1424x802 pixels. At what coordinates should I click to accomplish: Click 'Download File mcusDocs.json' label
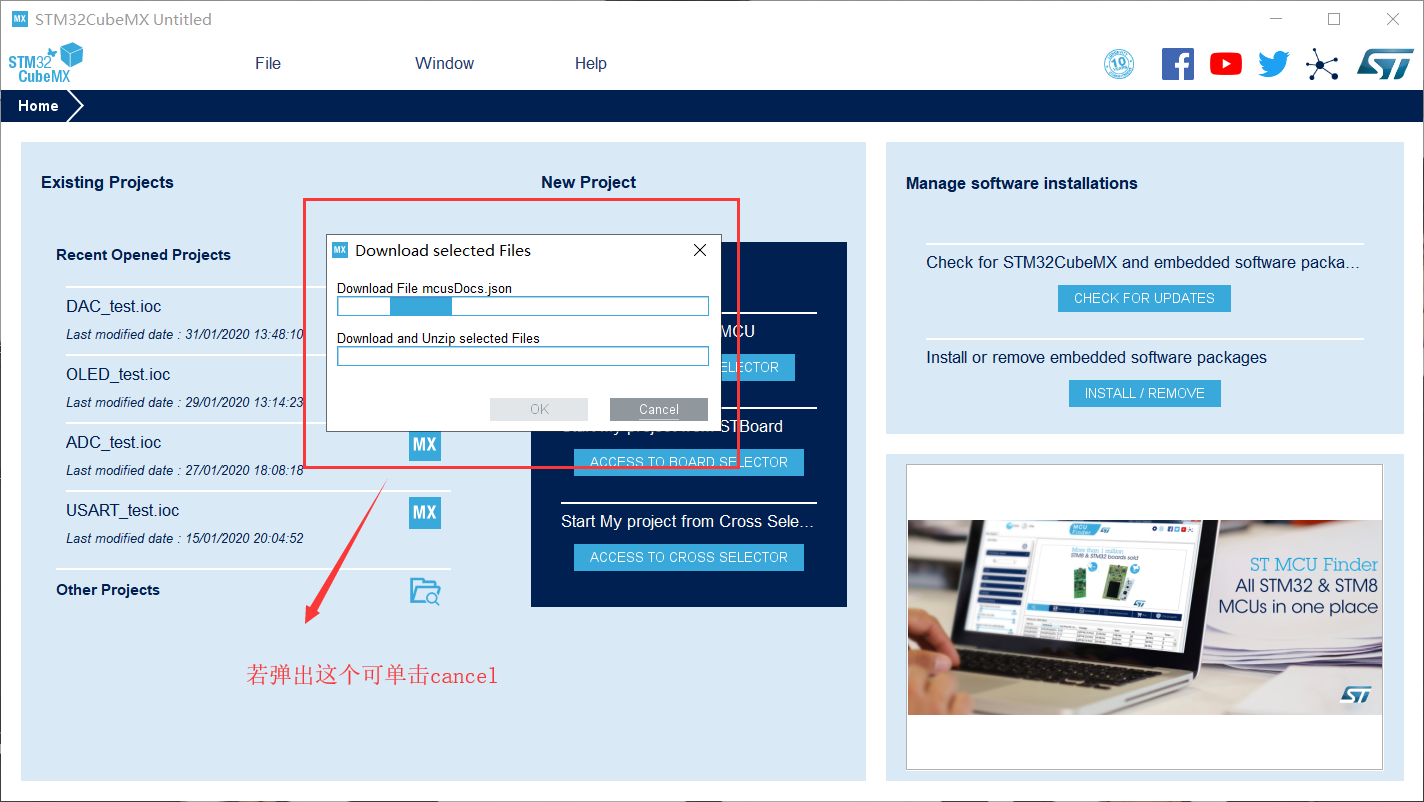click(424, 288)
